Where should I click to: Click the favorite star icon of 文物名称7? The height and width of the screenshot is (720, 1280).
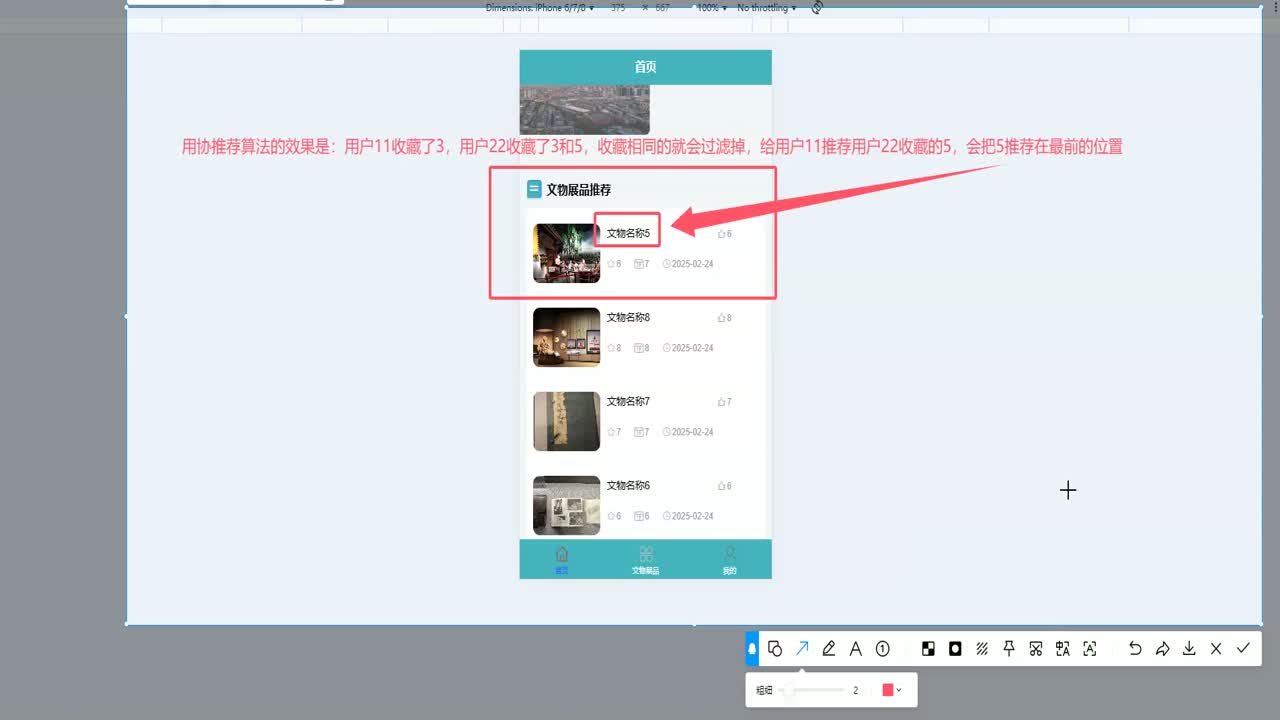coord(611,432)
